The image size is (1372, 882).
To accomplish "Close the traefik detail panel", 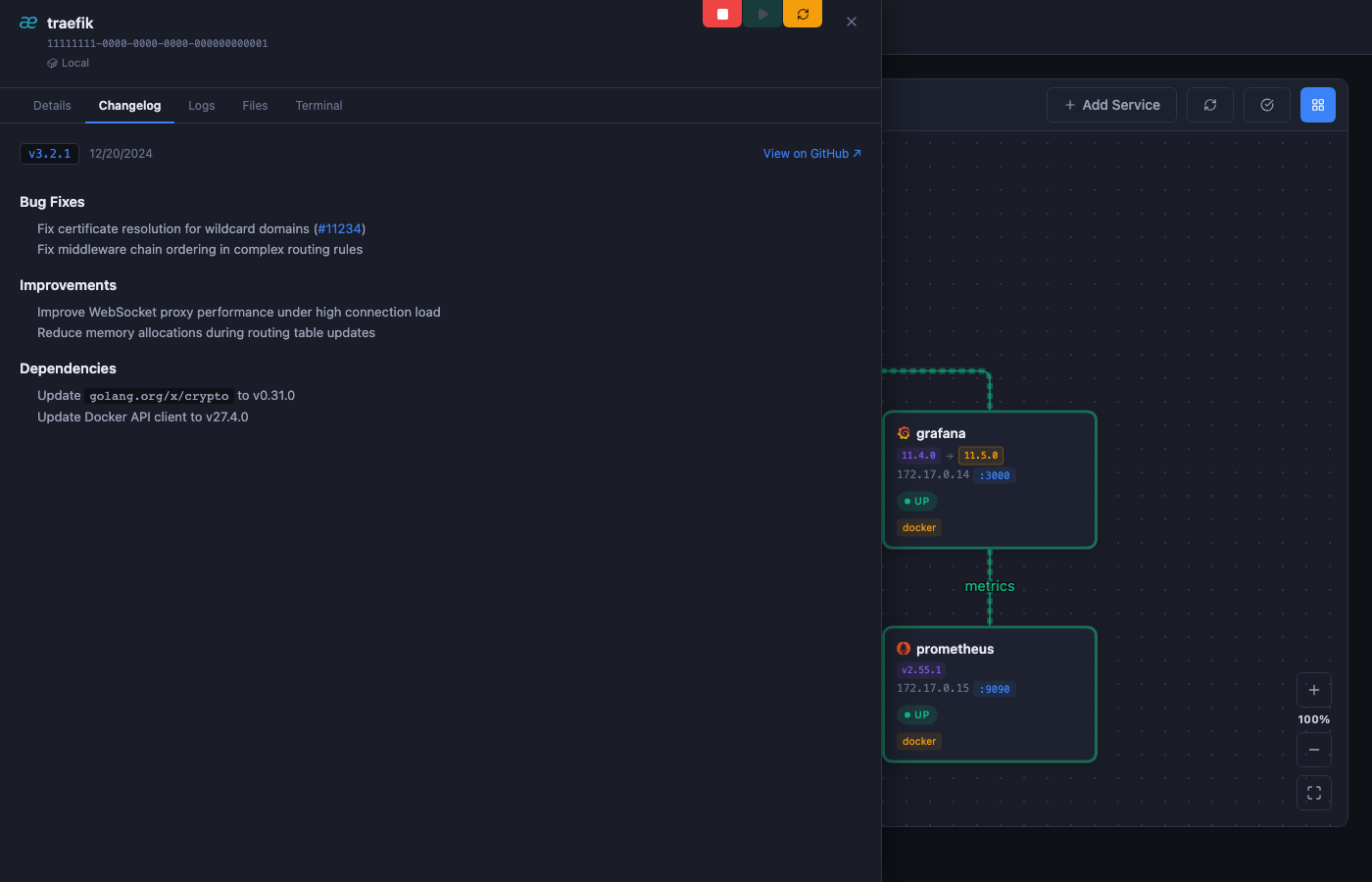I will coord(852,22).
